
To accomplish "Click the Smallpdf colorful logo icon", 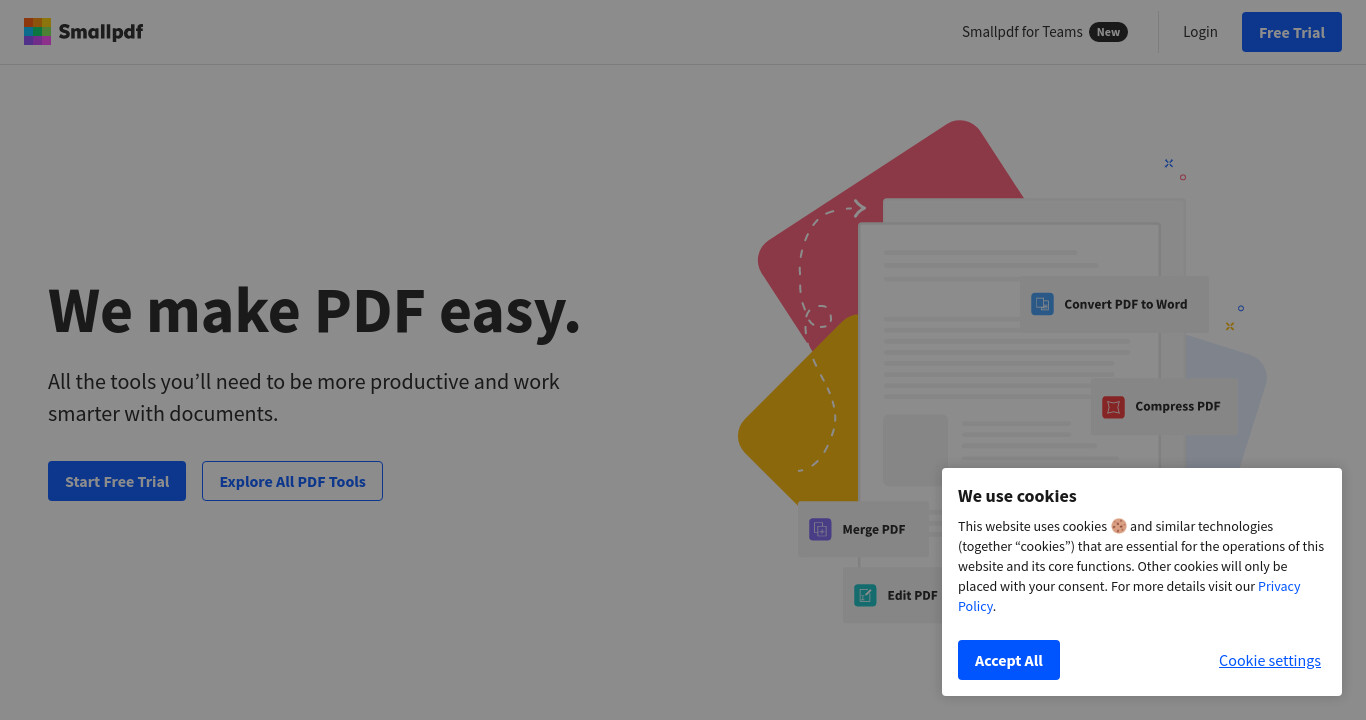I will (37, 32).
